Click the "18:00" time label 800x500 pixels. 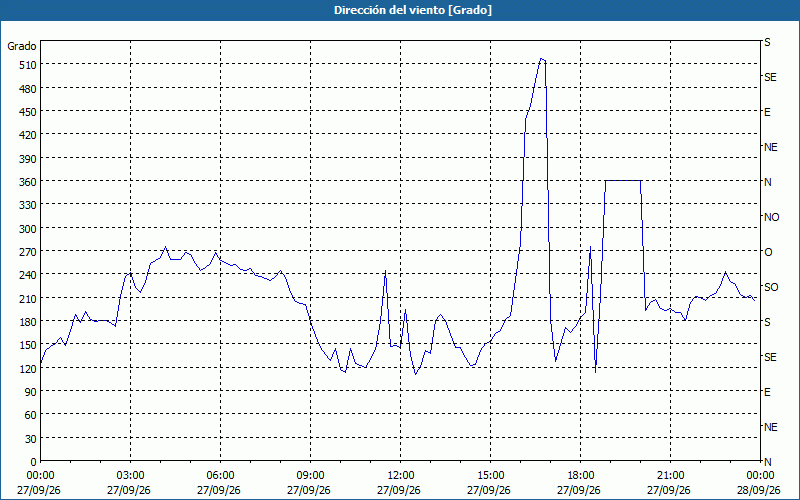pos(581,476)
